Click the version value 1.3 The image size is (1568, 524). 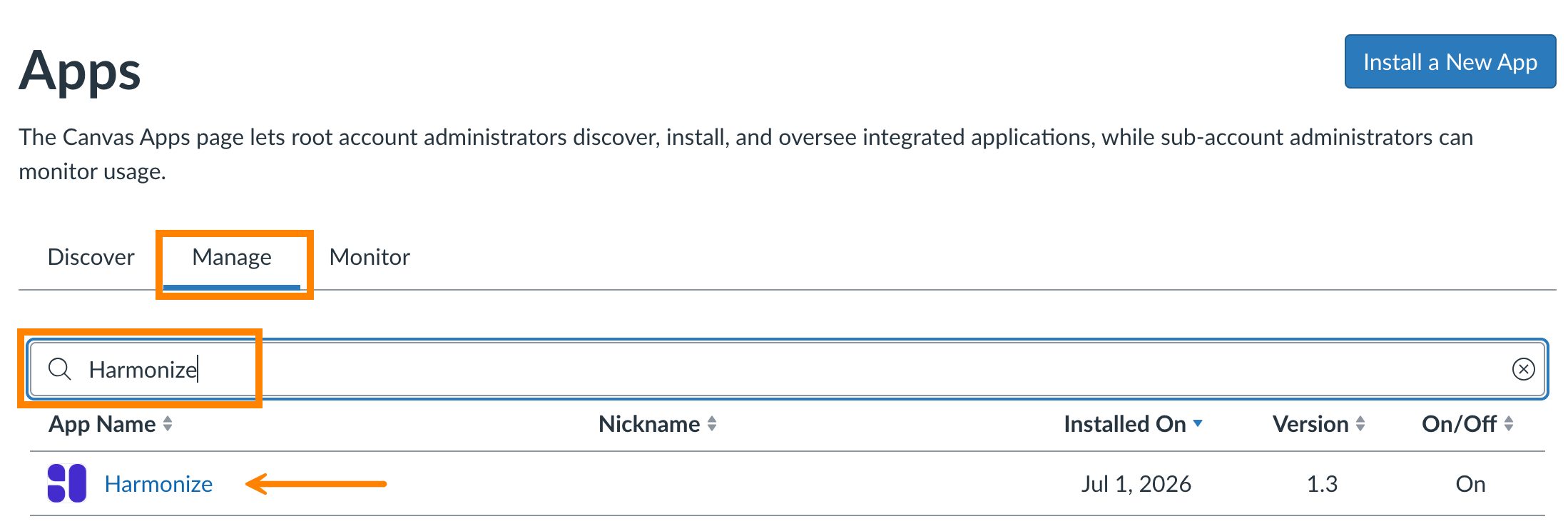[1322, 484]
